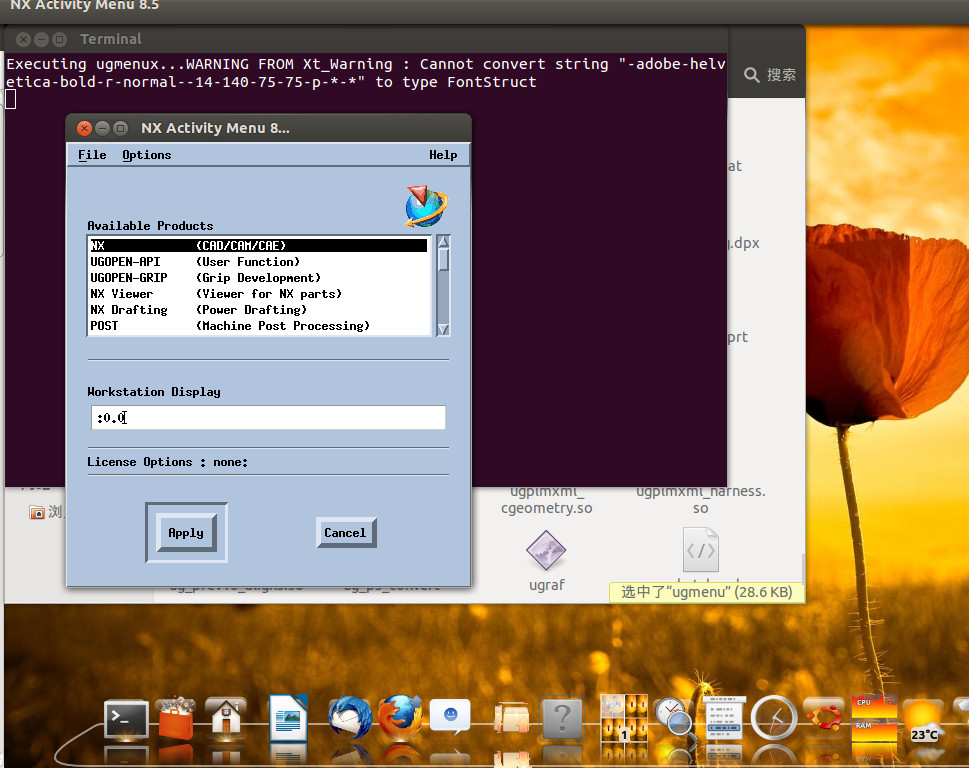Image resolution: width=969 pixels, height=768 pixels.
Task: Launch LibreOffice Writer from the dock
Action: [288, 718]
